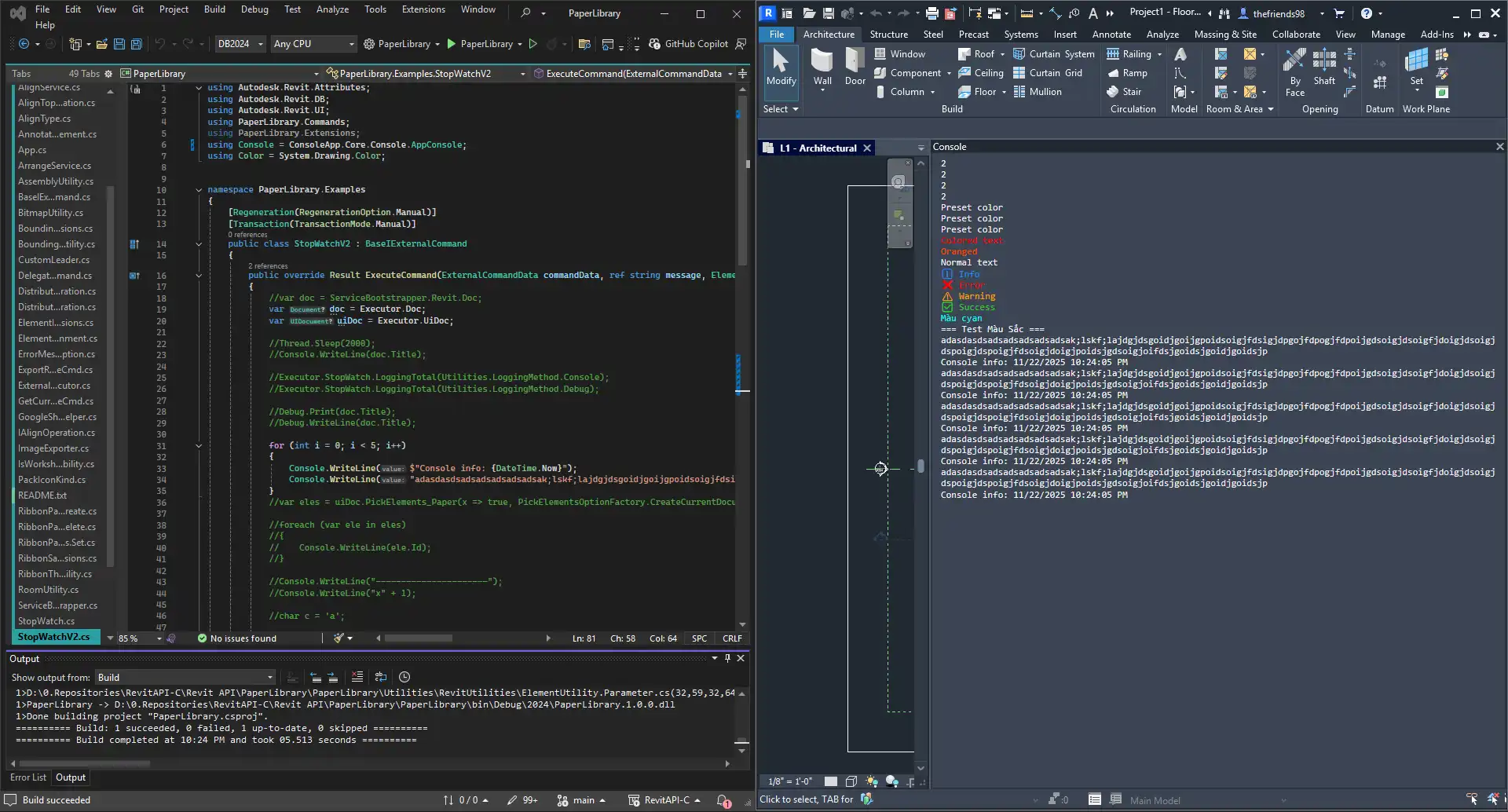1508x812 pixels.
Task: Click the Modify tool
Action: 780,71
